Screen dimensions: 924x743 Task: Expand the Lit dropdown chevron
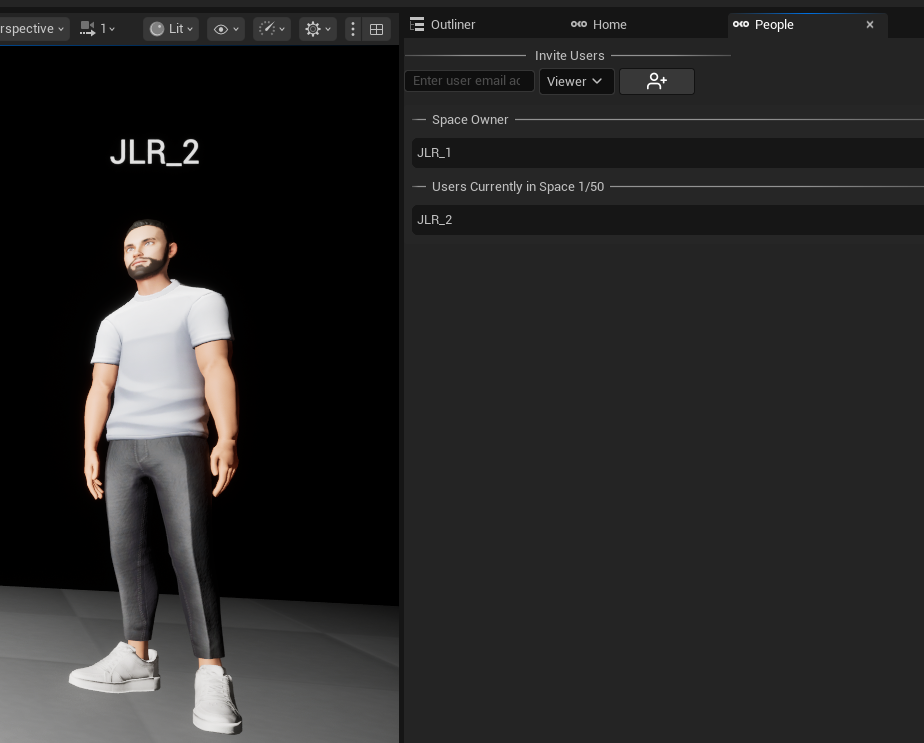click(x=189, y=28)
